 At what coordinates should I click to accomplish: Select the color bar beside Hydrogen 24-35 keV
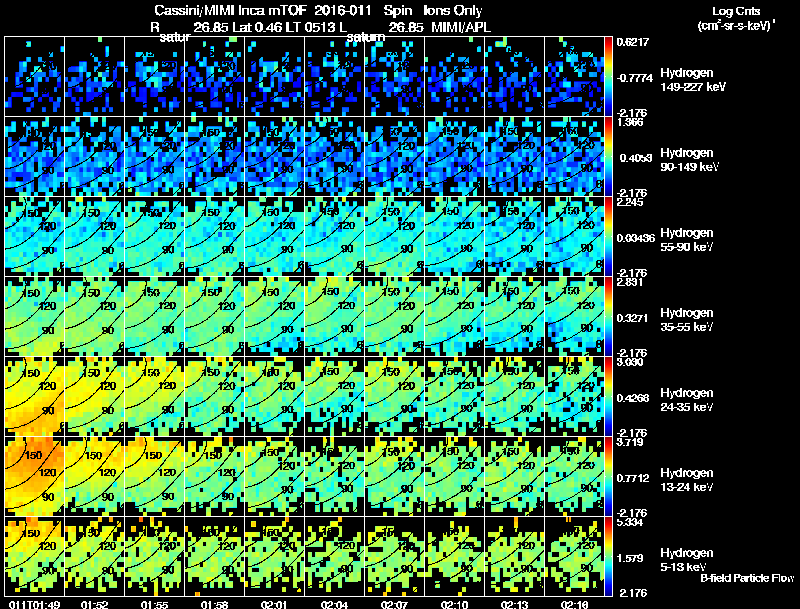608,396
